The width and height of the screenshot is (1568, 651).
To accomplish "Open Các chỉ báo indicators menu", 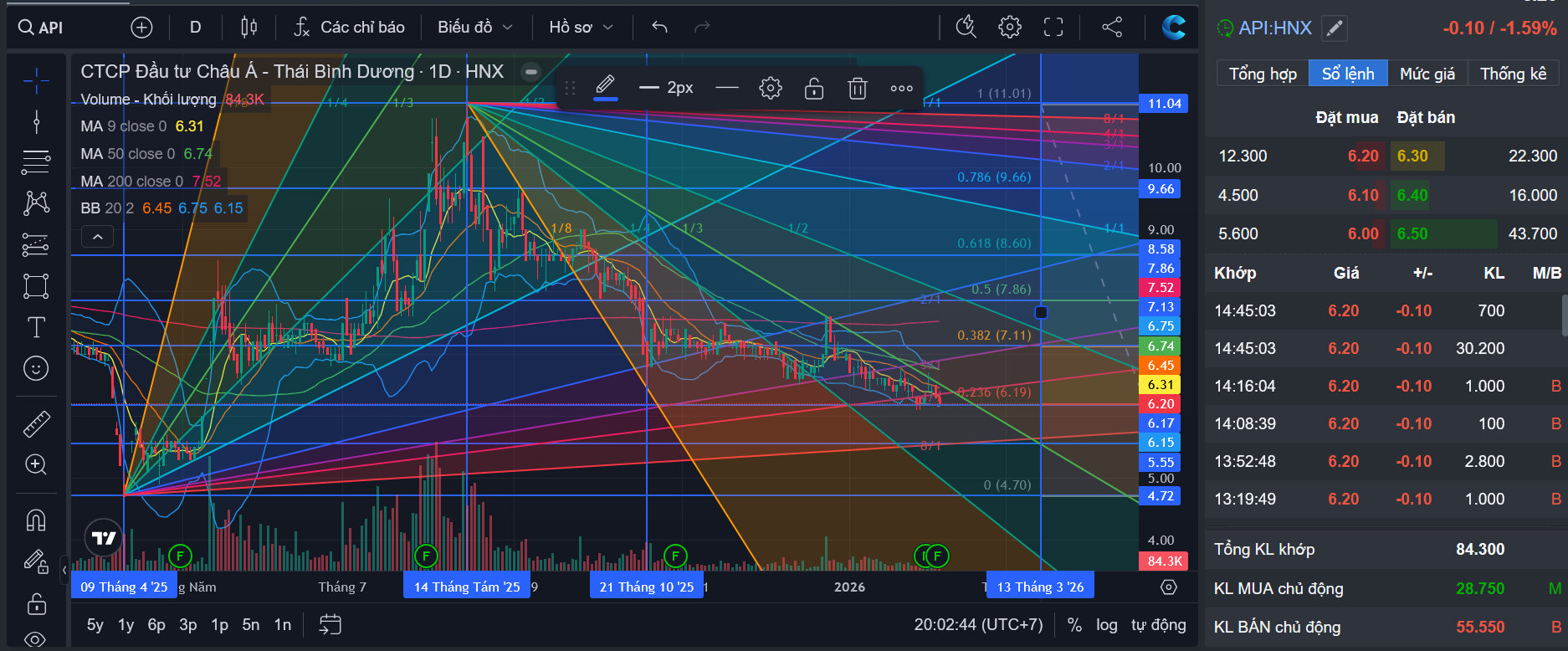I will point(349,28).
